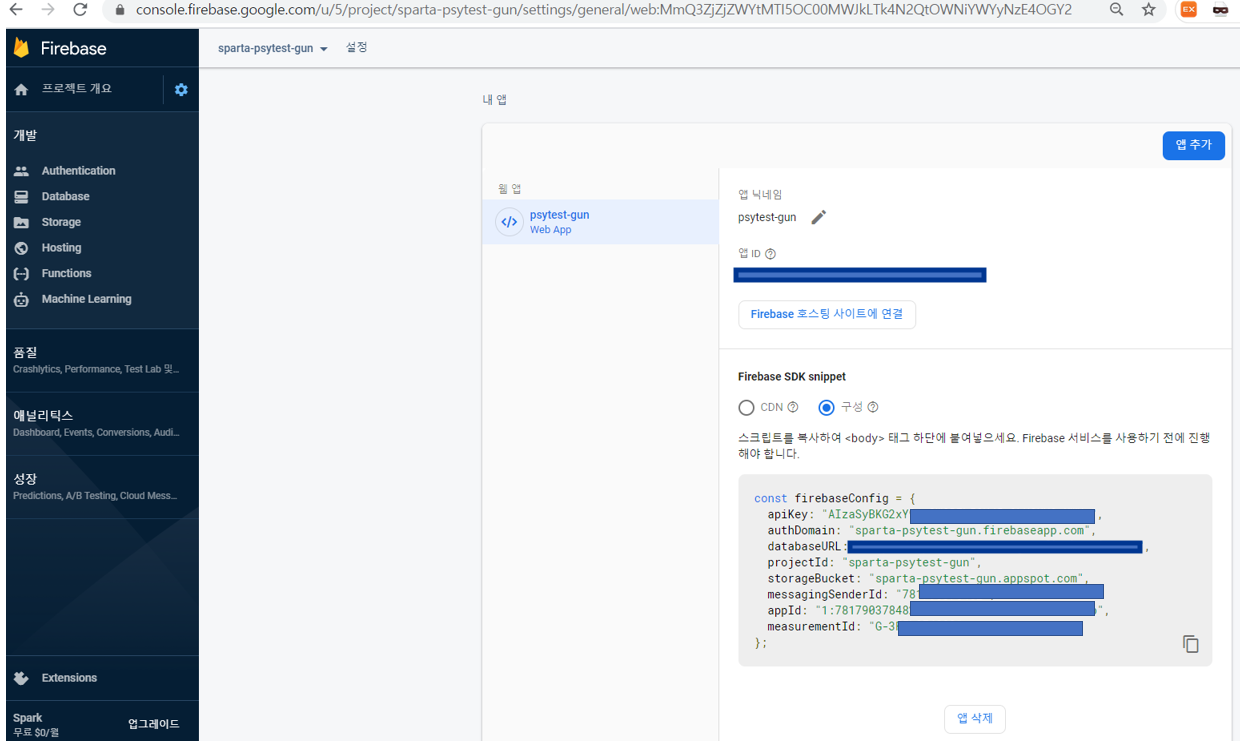Click the Firebase flame logo

(21, 47)
